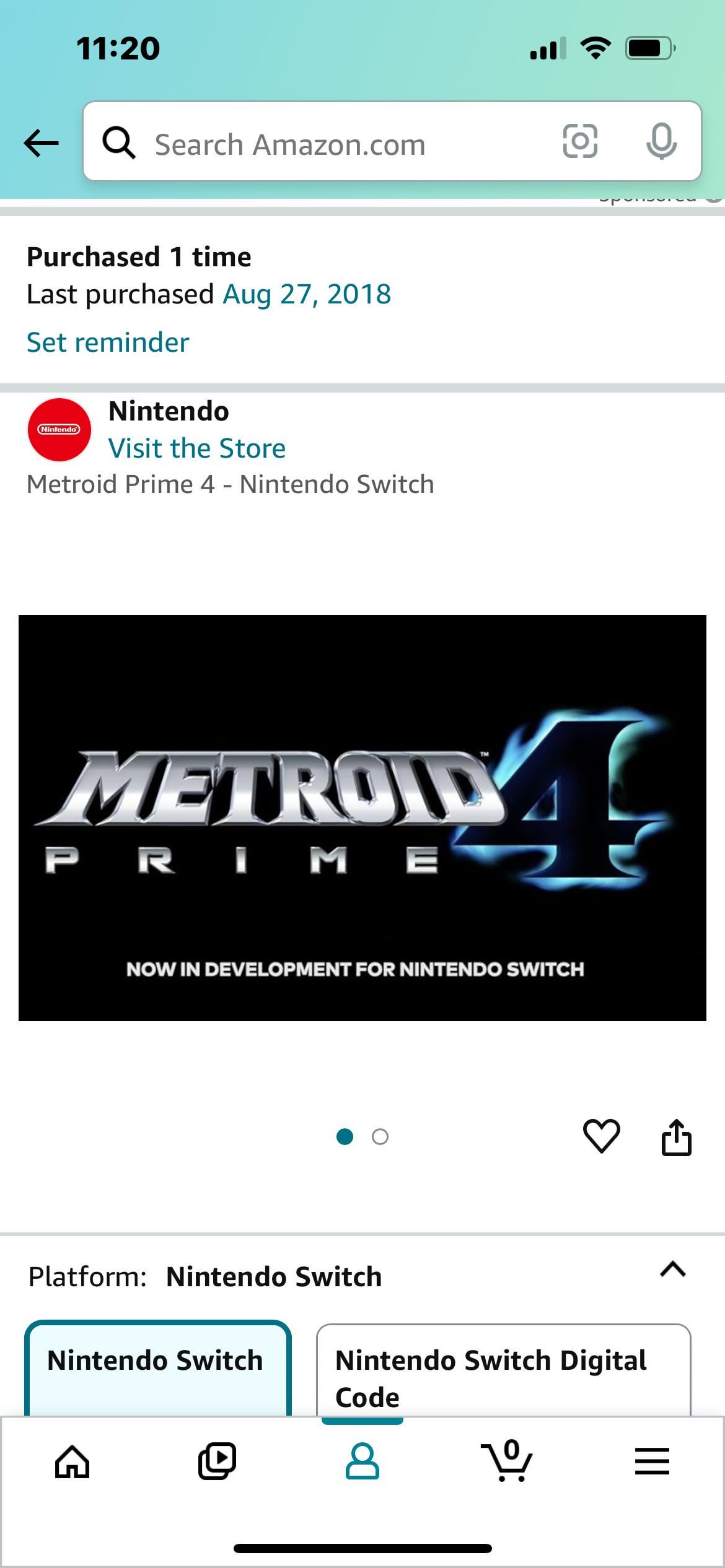Screen dimensions: 725x1568
Task: Click Set reminder link
Action: click(x=108, y=342)
